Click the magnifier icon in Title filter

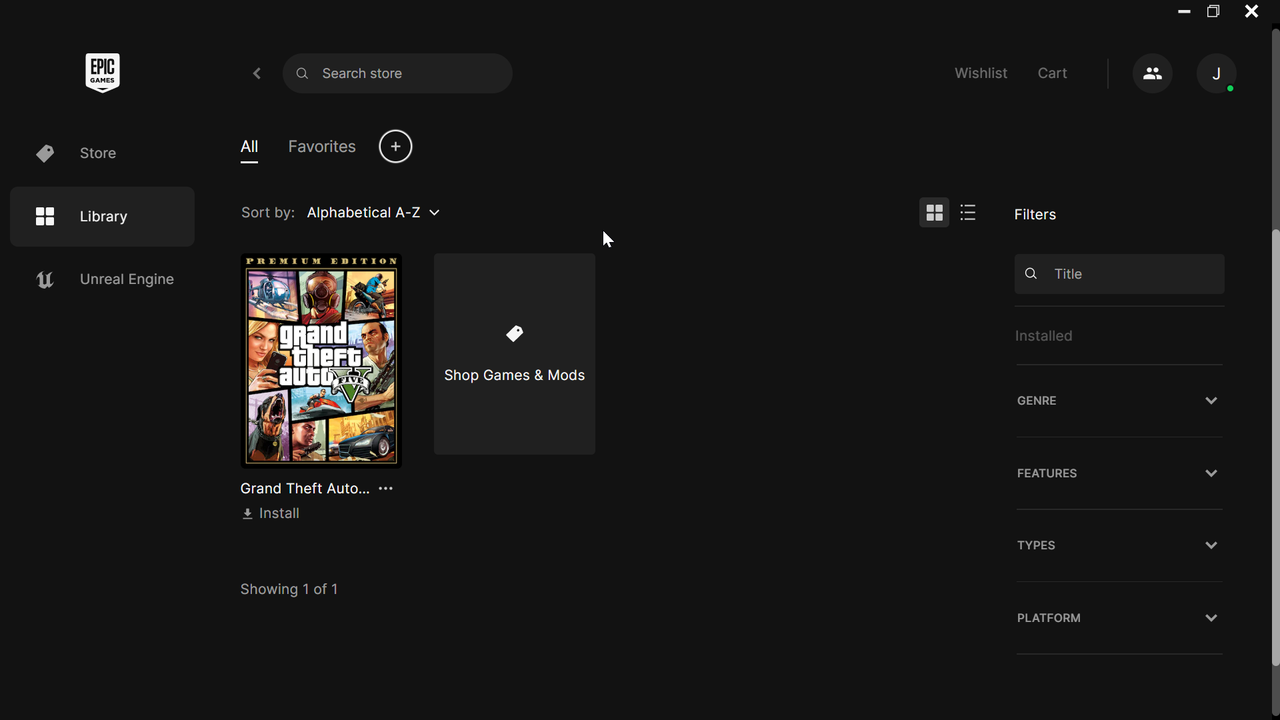(x=1032, y=273)
